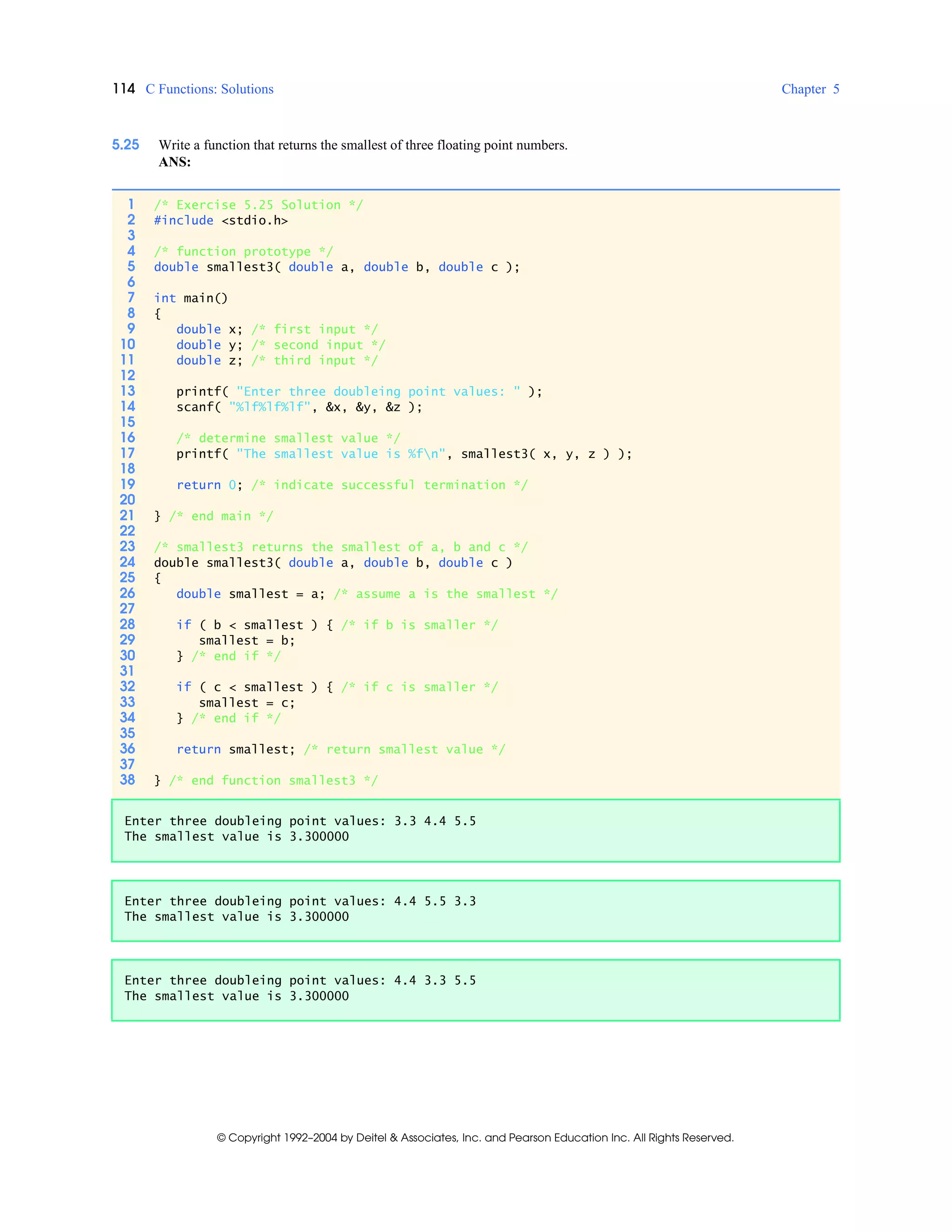Click the printf 'The smallest value is %f\n' line
This screenshot has height=1232, width=952.
point(404,454)
